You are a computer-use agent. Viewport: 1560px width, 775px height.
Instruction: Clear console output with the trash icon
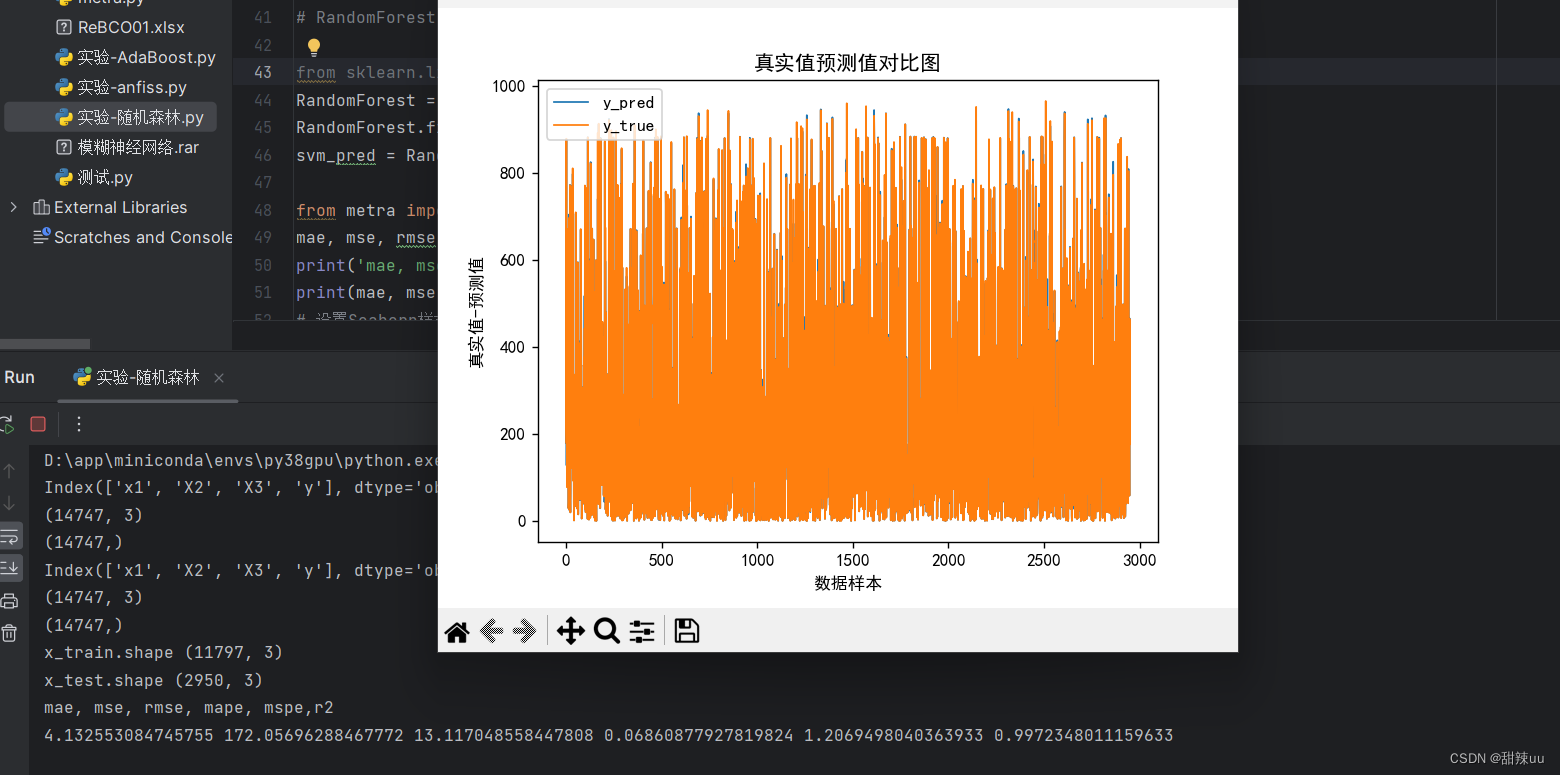tap(11, 632)
